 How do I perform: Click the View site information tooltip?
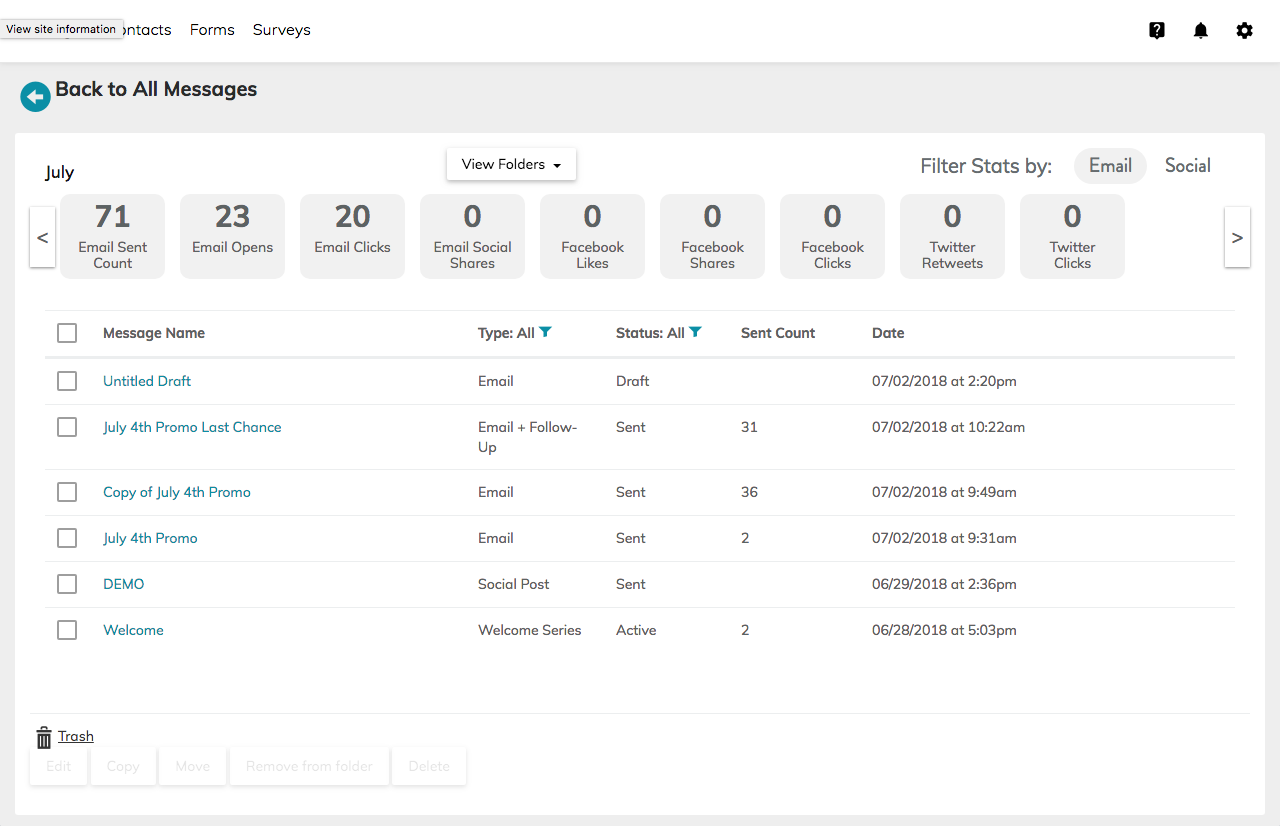pyautogui.click(x=61, y=29)
